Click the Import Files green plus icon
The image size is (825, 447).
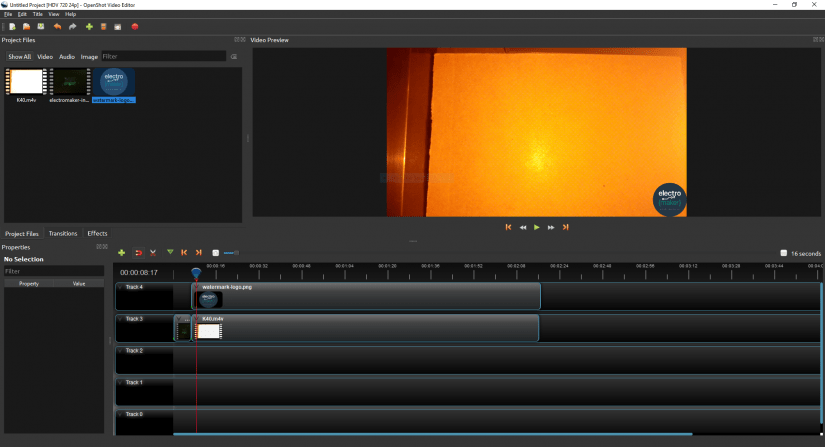88,26
